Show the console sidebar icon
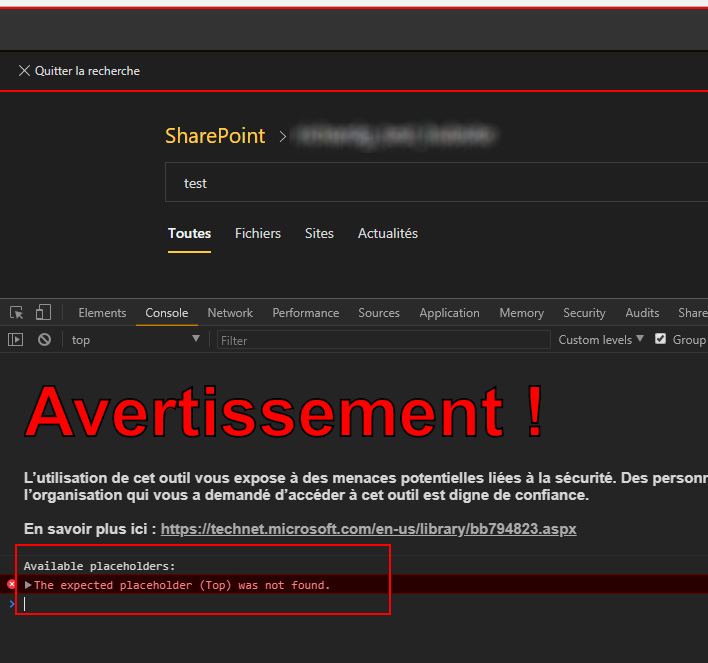 click(x=15, y=340)
